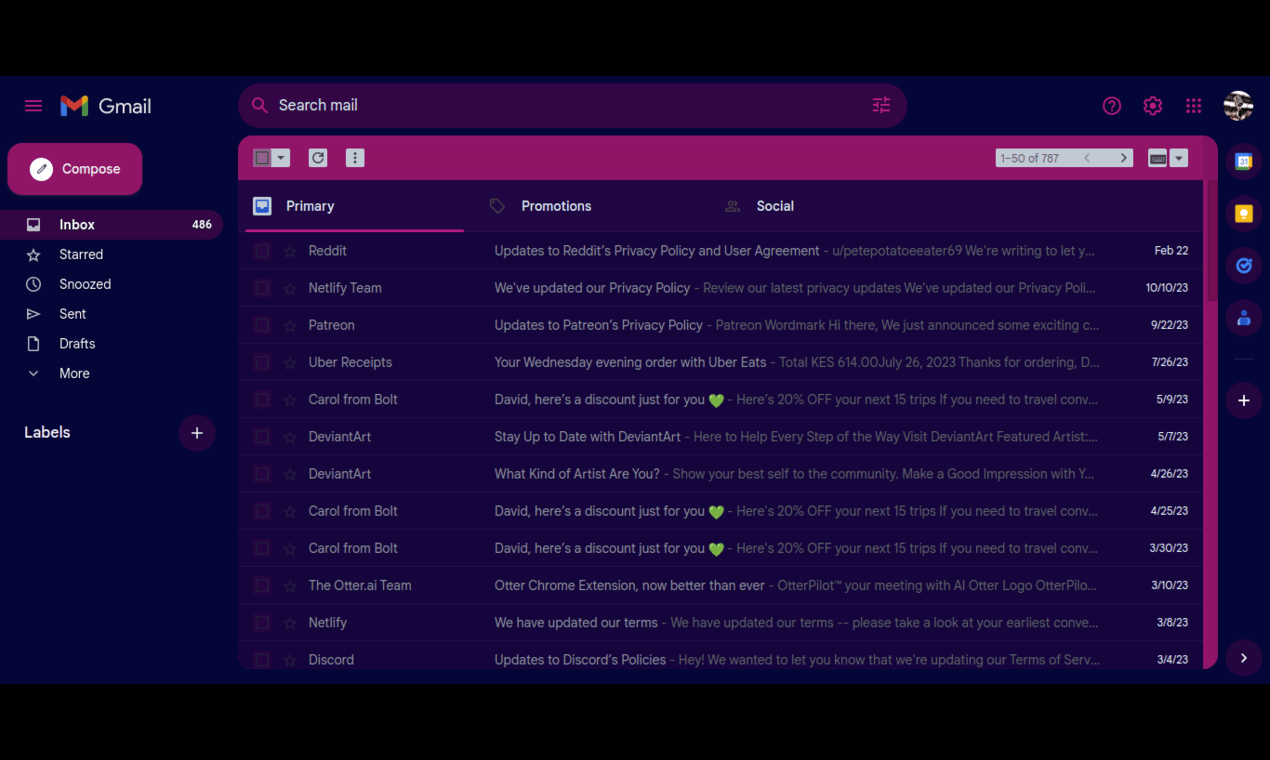1270x760 pixels.
Task: Open Updates to Patreon's Privacy Policy email
Action: pos(721,325)
